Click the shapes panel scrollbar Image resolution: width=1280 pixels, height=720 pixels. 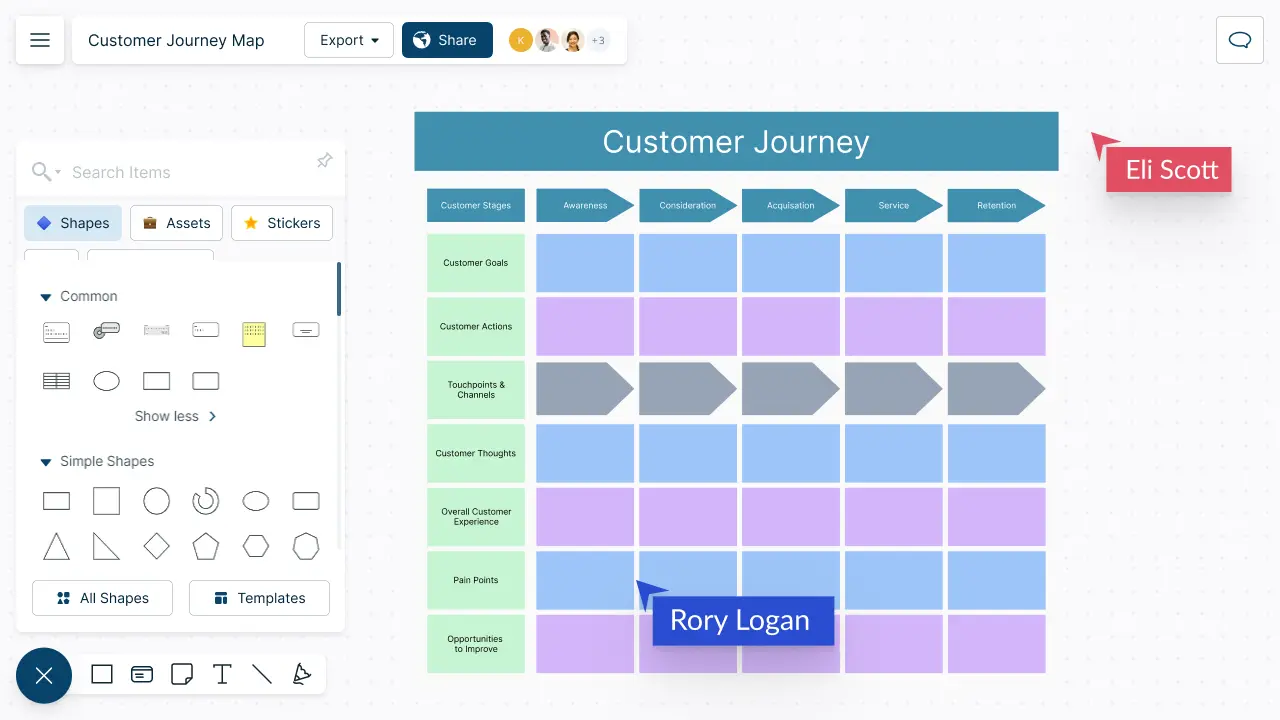[x=339, y=290]
